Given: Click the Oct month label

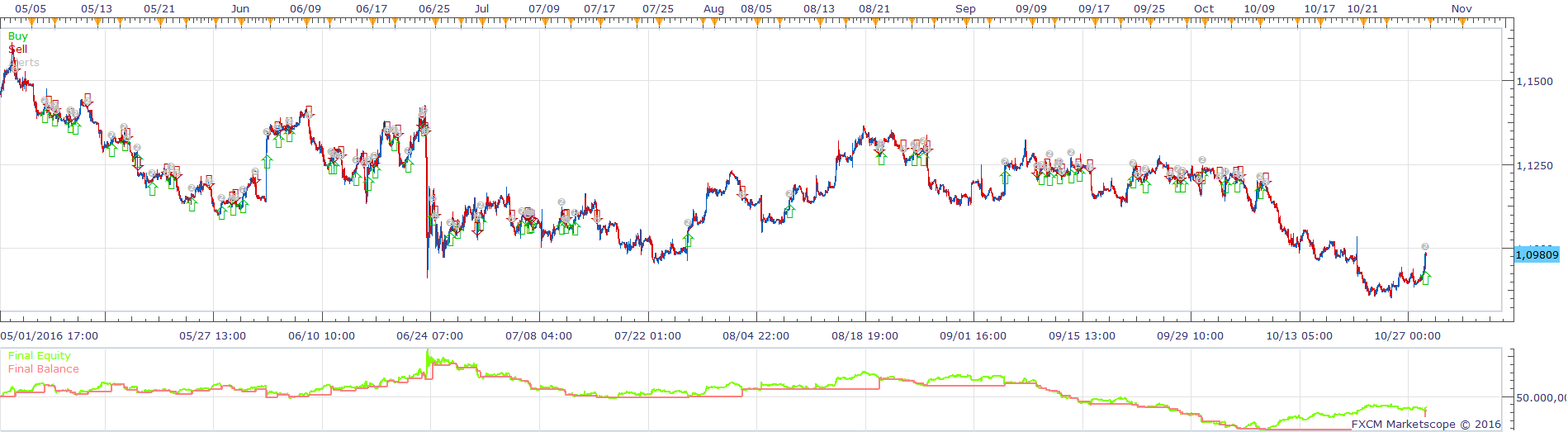Looking at the screenshot, I should (1205, 9).
